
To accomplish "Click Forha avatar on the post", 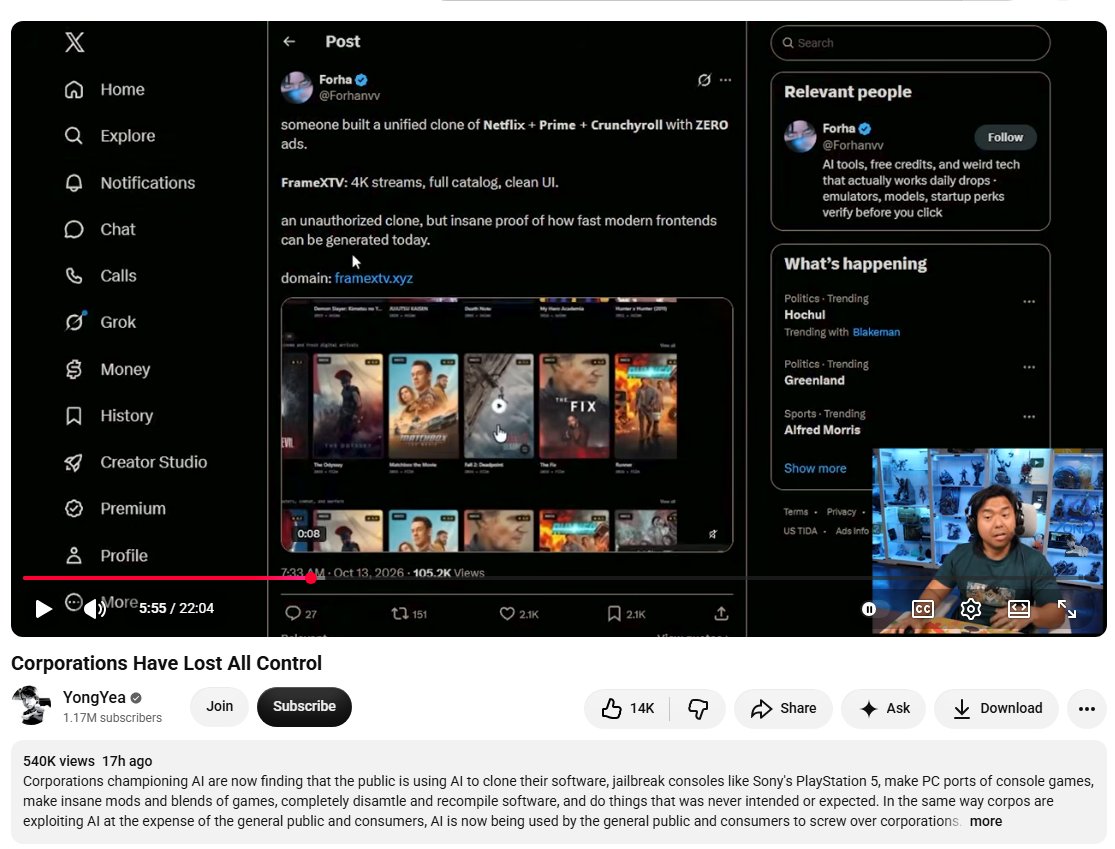I will tap(297, 87).
